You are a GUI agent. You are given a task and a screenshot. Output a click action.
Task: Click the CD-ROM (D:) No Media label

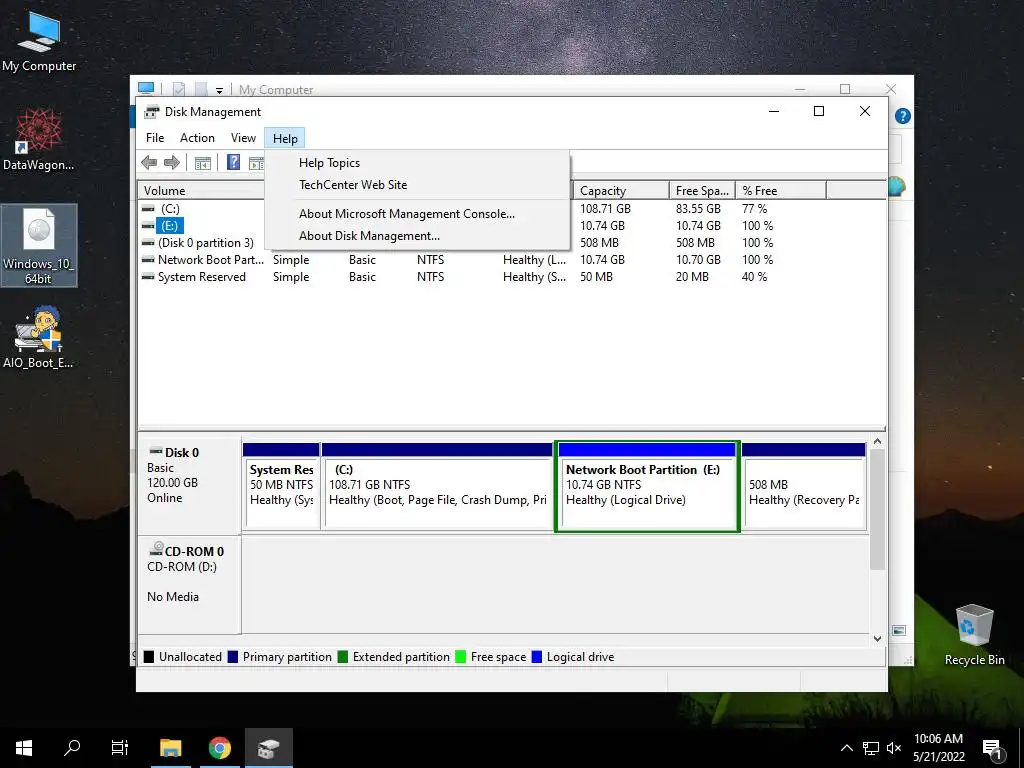[x=189, y=584]
